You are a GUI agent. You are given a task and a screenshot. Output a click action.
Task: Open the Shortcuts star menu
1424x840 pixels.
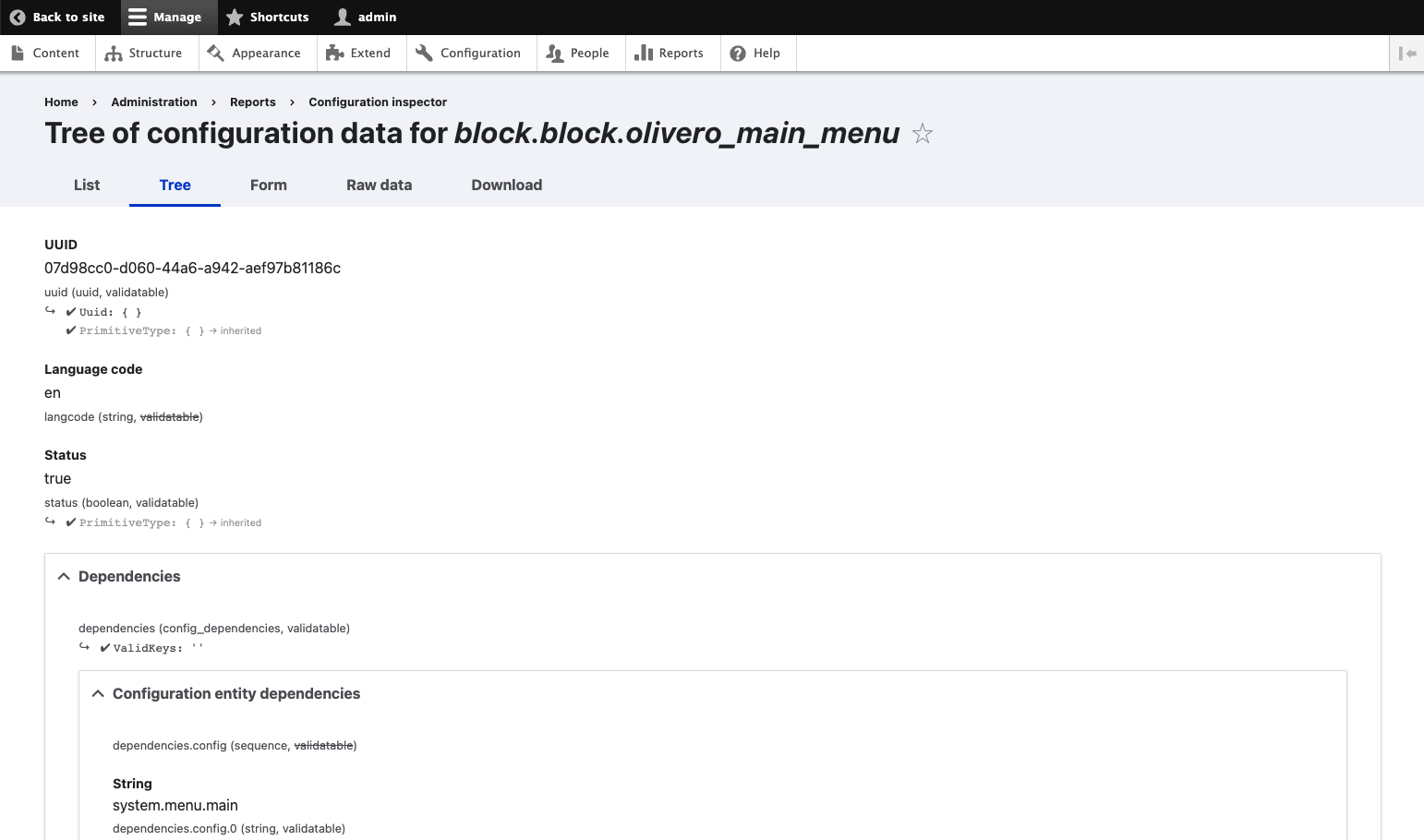click(x=268, y=17)
